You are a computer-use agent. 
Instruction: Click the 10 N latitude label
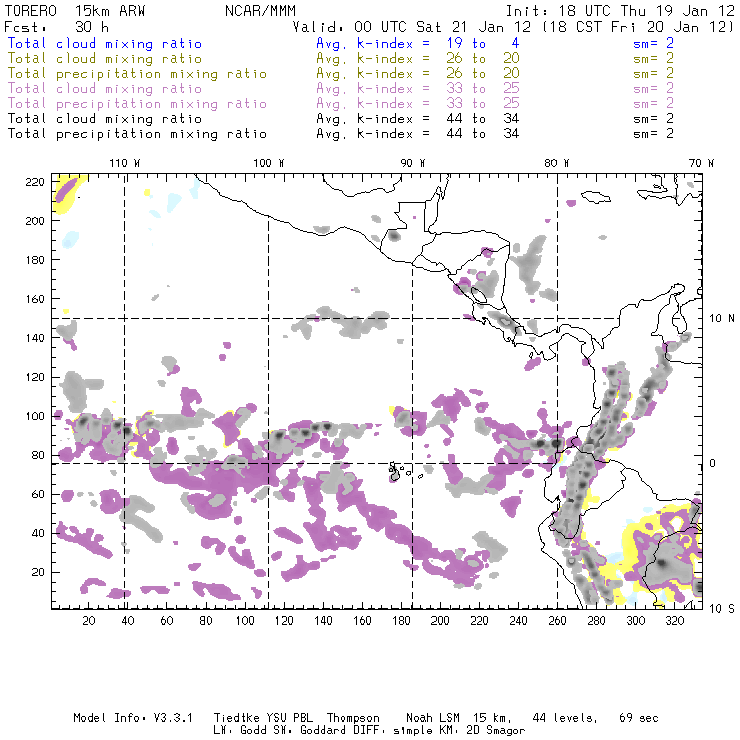click(717, 318)
